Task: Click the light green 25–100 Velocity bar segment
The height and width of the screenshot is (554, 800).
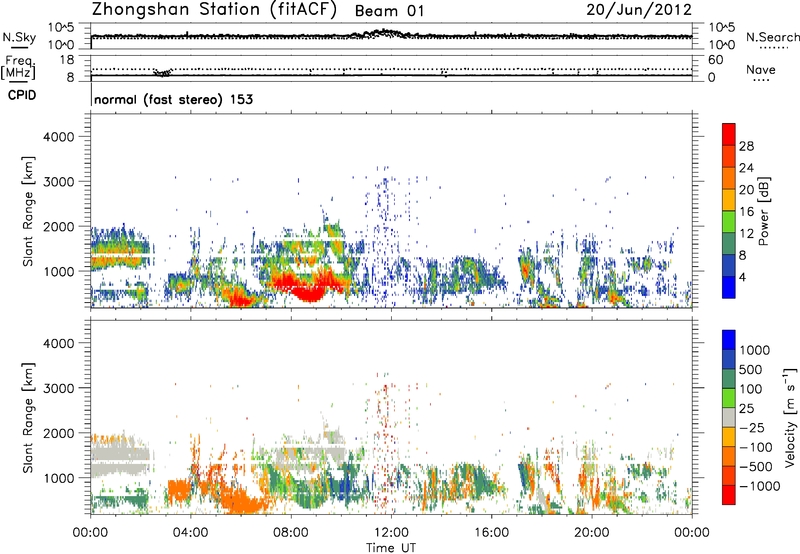Action: tap(729, 398)
